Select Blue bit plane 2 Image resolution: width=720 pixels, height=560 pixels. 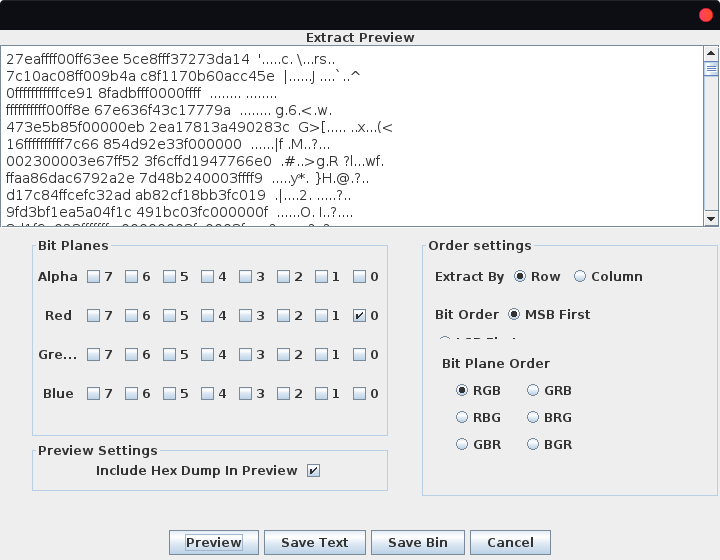(x=284, y=393)
